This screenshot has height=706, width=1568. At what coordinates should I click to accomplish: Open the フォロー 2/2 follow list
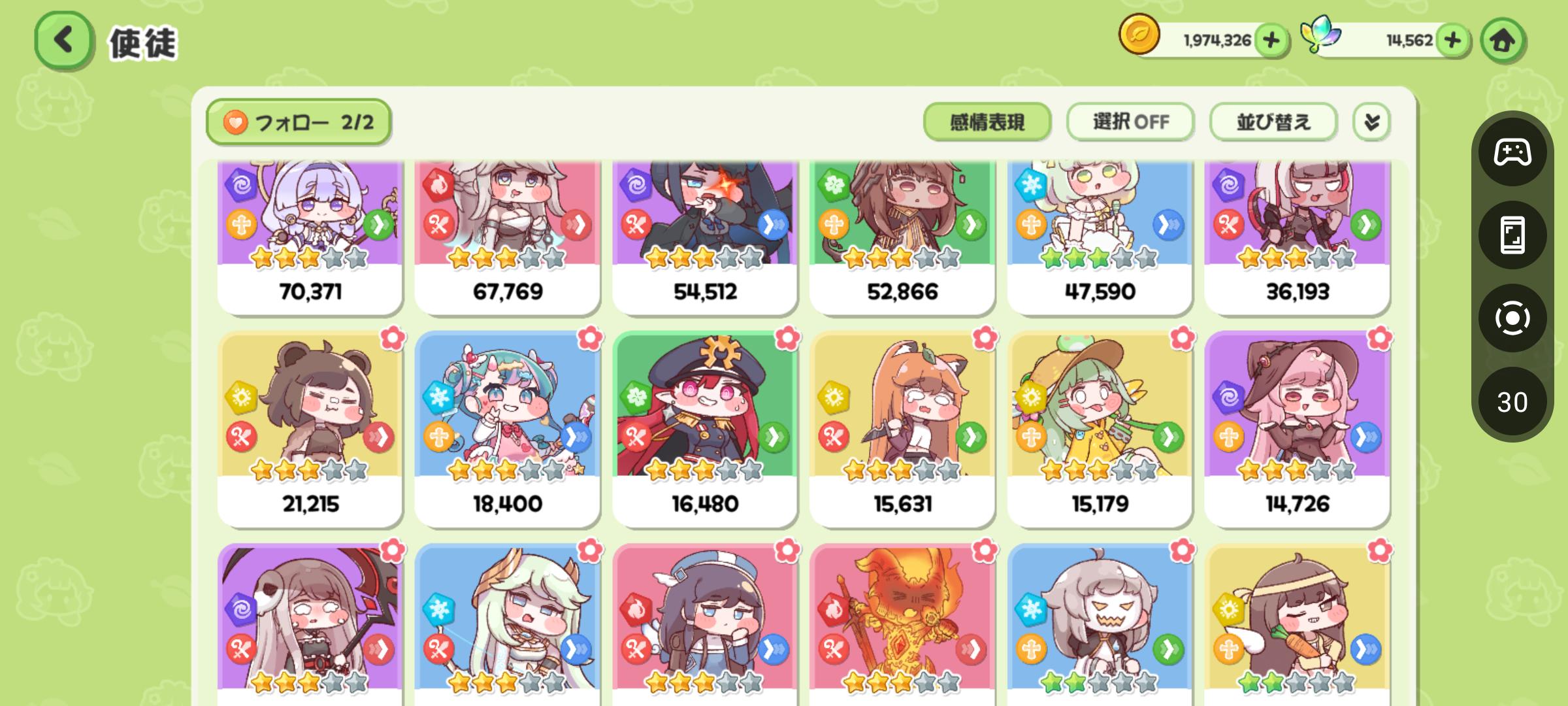coord(299,122)
